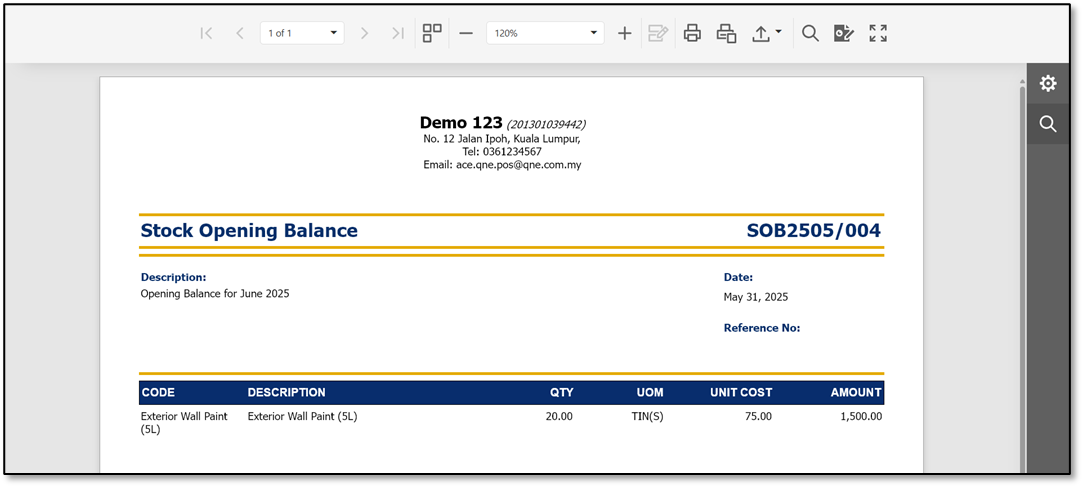Click the UNIT COST column header
The height and width of the screenshot is (487, 1084).
click(x=741, y=392)
